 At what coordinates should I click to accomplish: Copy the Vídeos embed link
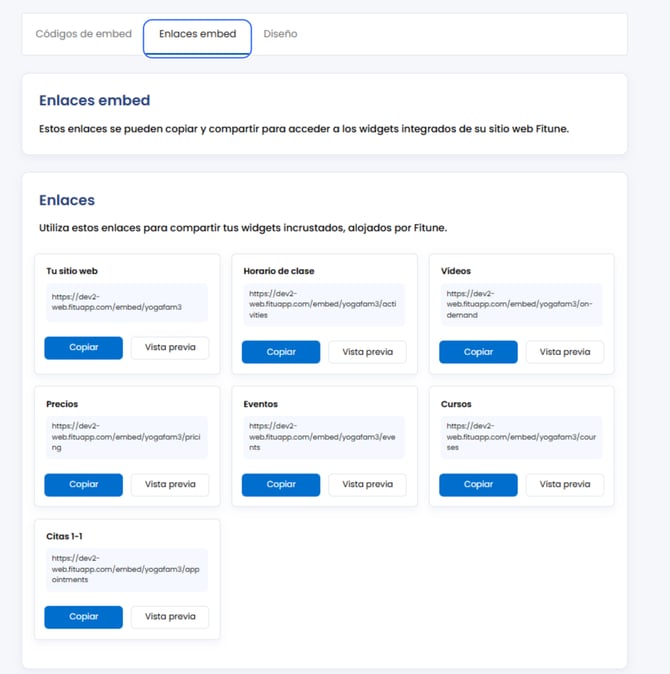[x=478, y=352]
